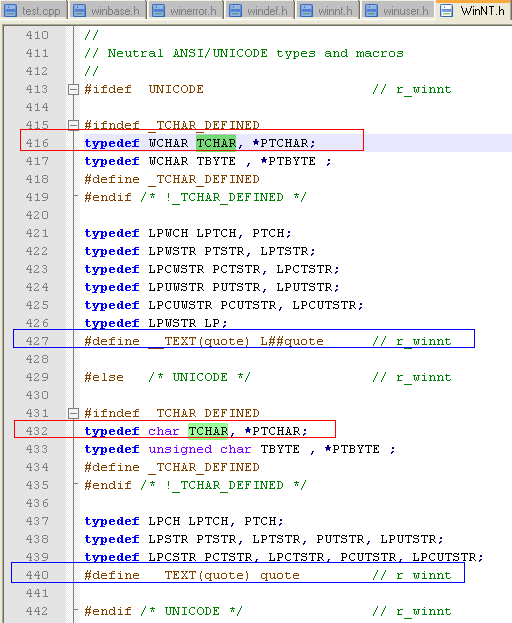Collapse the #ifndef fold at line 431
The height and width of the screenshot is (623, 512).
click(x=73, y=413)
